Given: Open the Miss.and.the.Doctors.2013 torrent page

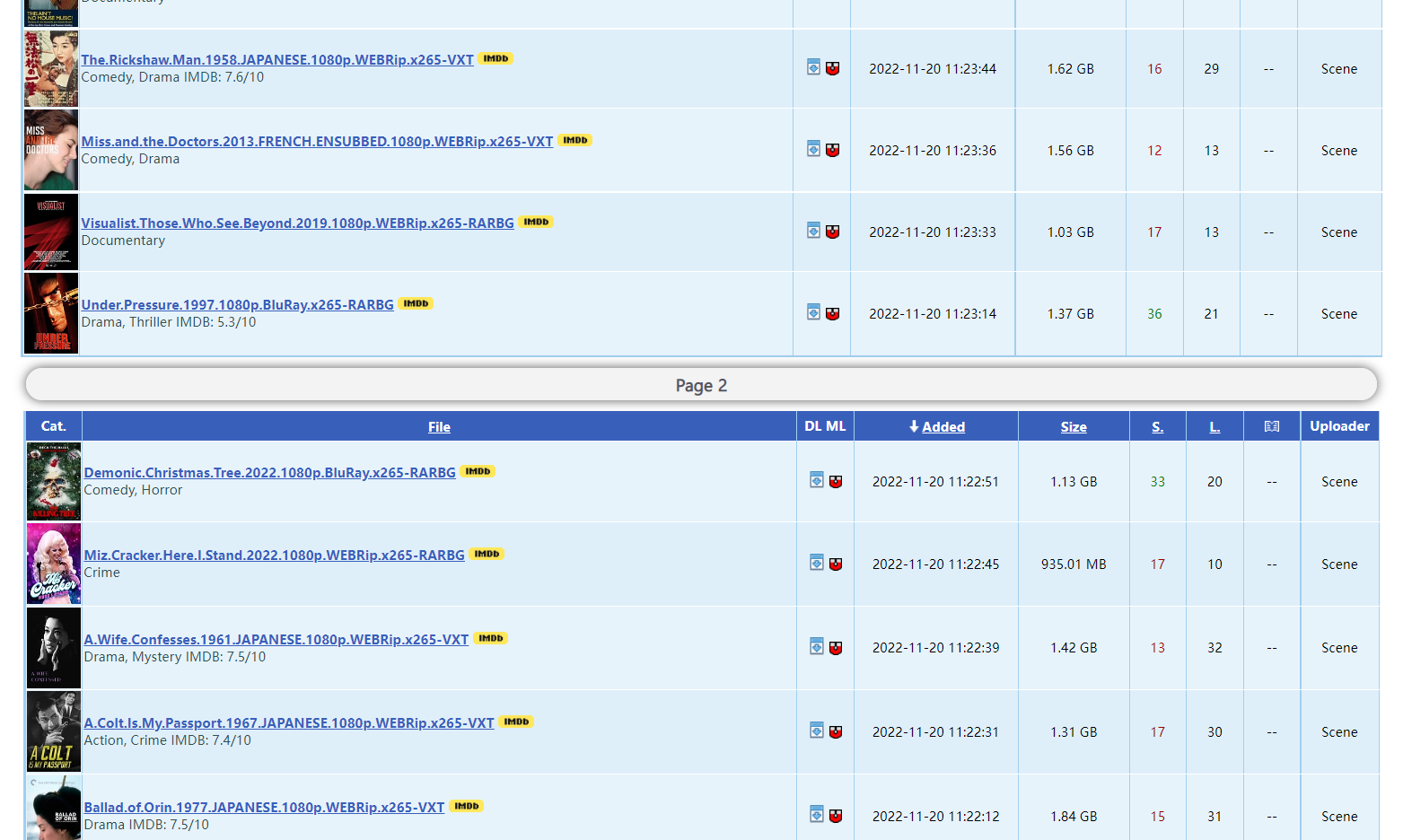Looking at the screenshot, I should [x=317, y=141].
